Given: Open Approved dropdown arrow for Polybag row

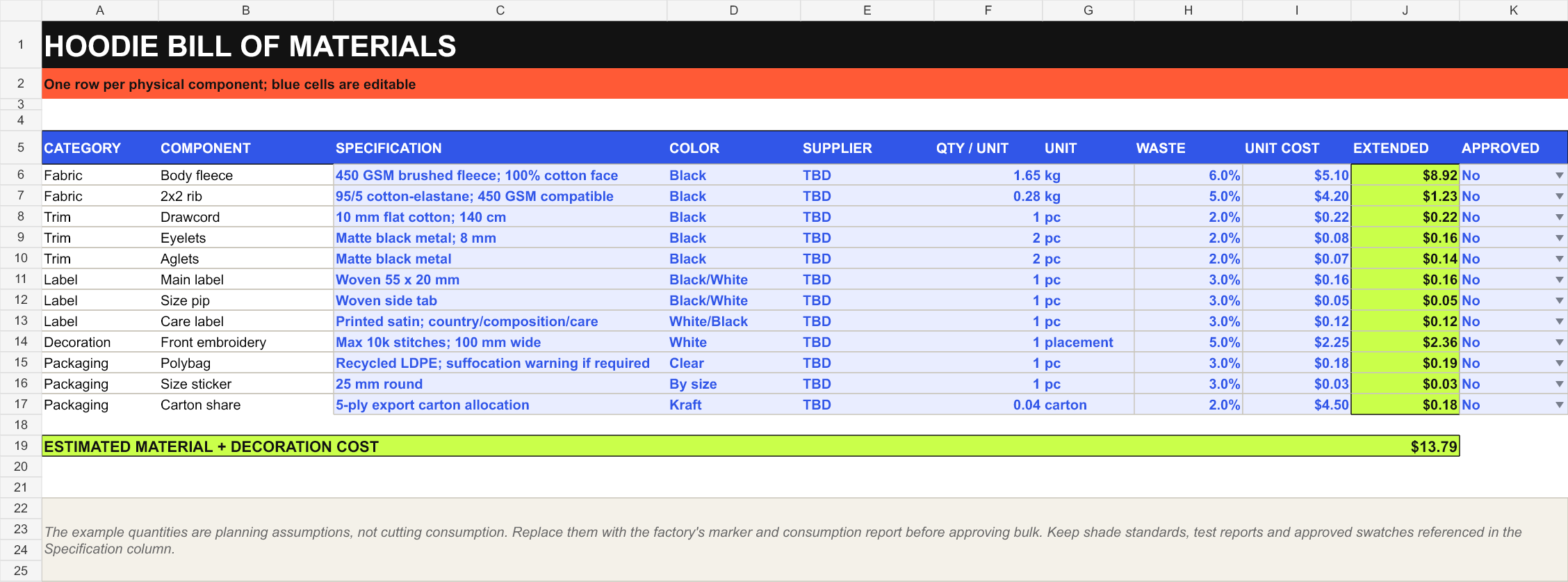Looking at the screenshot, I should [x=1559, y=364].
